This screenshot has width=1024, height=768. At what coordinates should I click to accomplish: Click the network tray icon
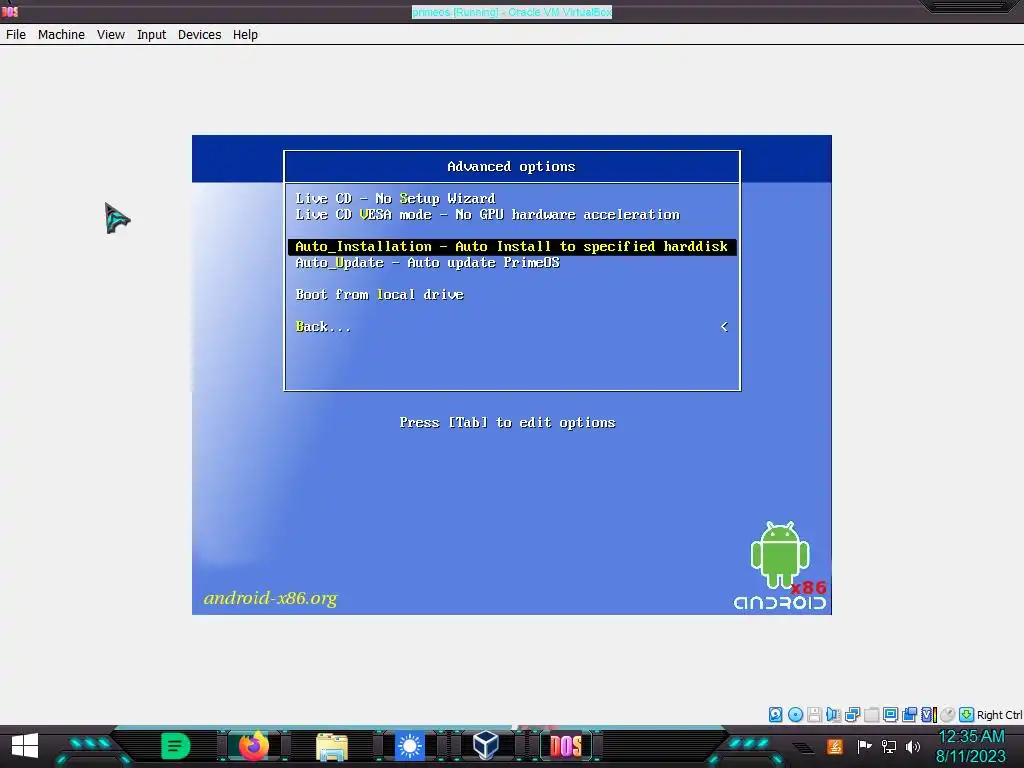click(889, 746)
